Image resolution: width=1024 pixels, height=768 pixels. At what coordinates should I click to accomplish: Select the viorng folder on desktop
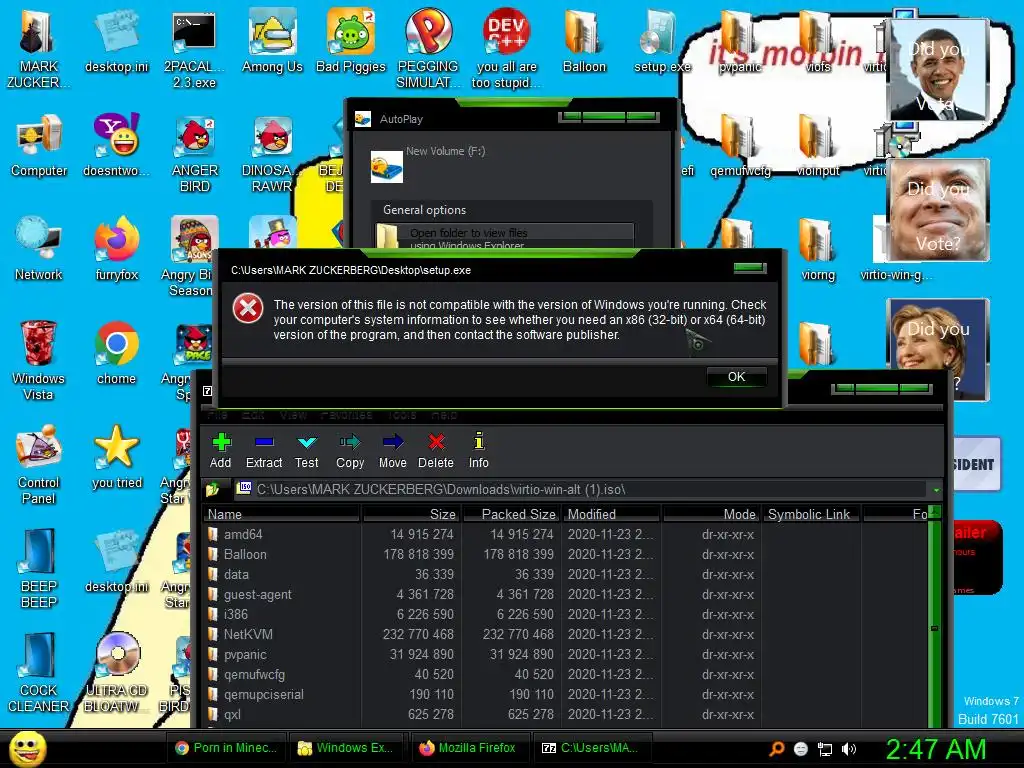coord(817,249)
